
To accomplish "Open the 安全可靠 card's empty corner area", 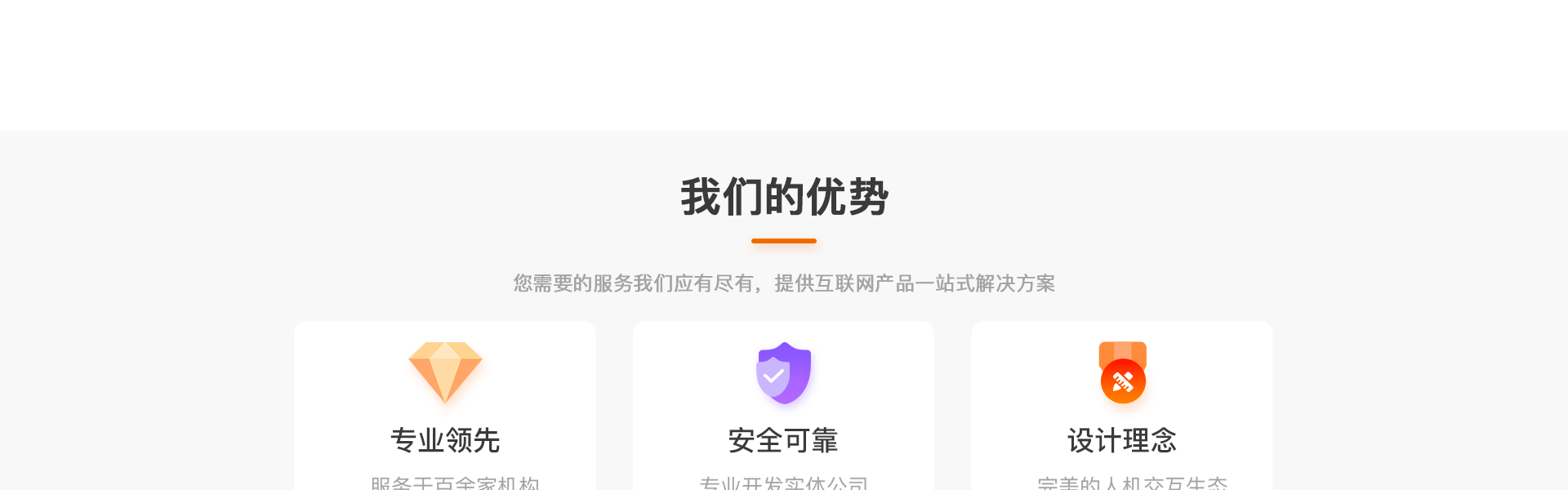I will click(674, 359).
